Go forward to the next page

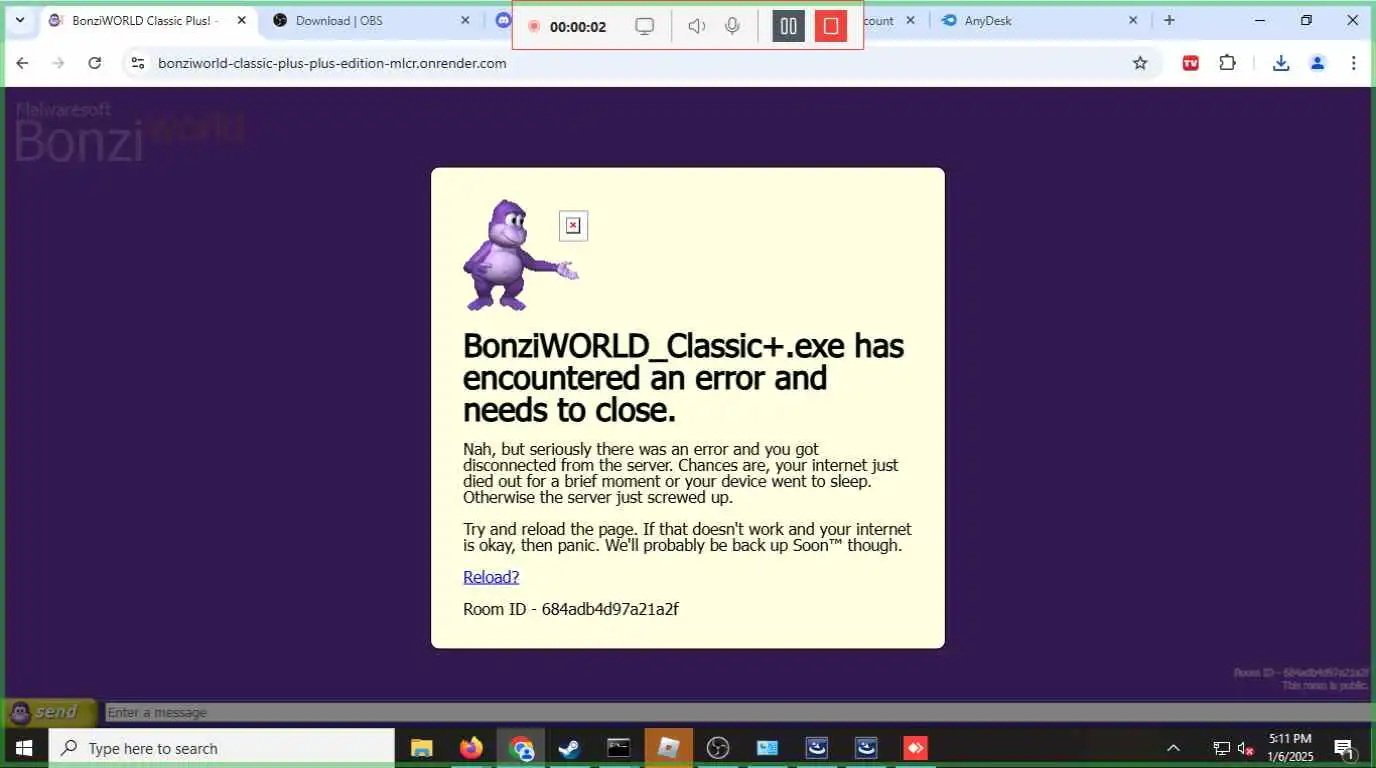pyautogui.click(x=58, y=63)
